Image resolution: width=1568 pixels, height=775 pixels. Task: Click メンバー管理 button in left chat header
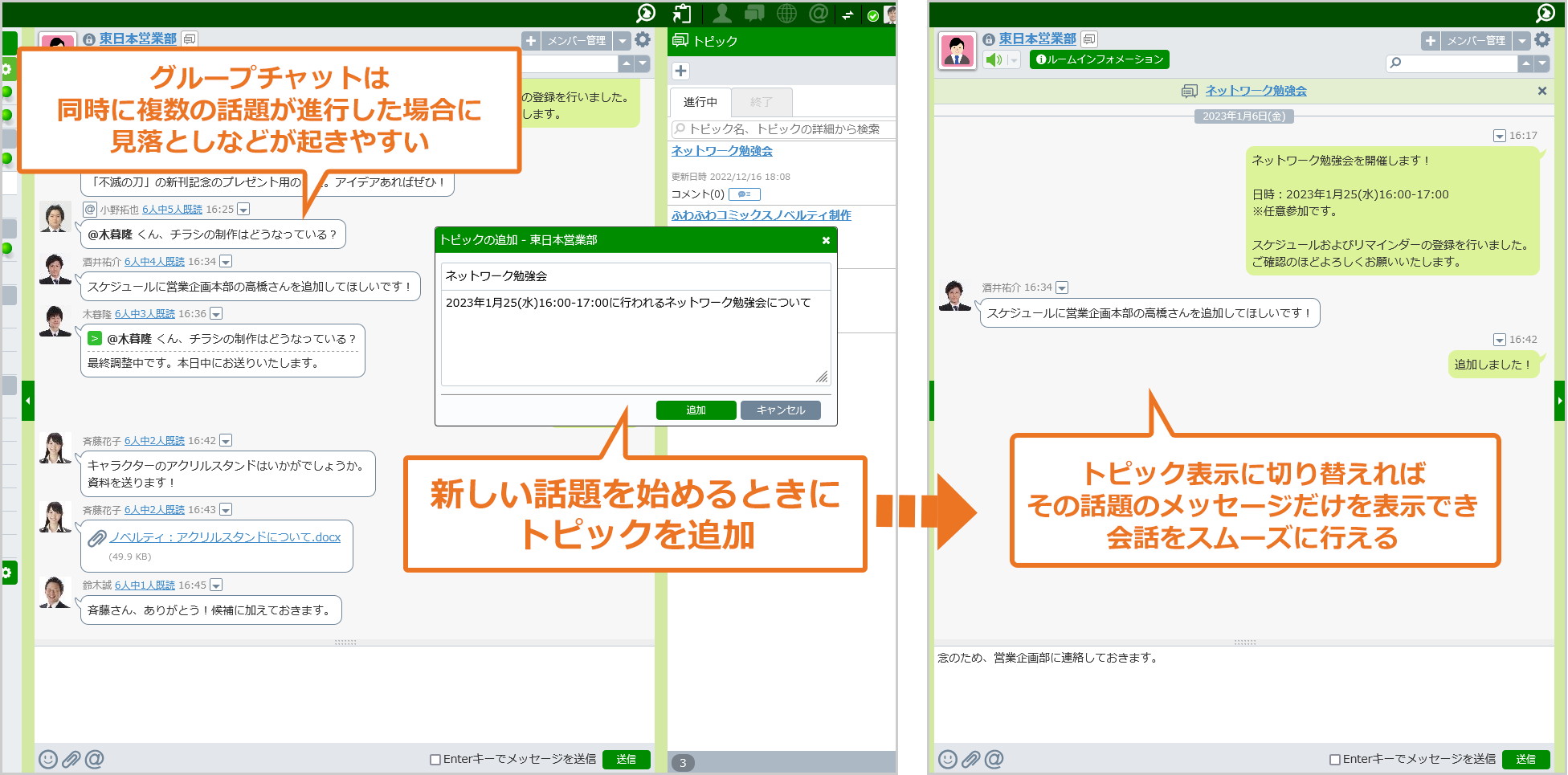(577, 40)
